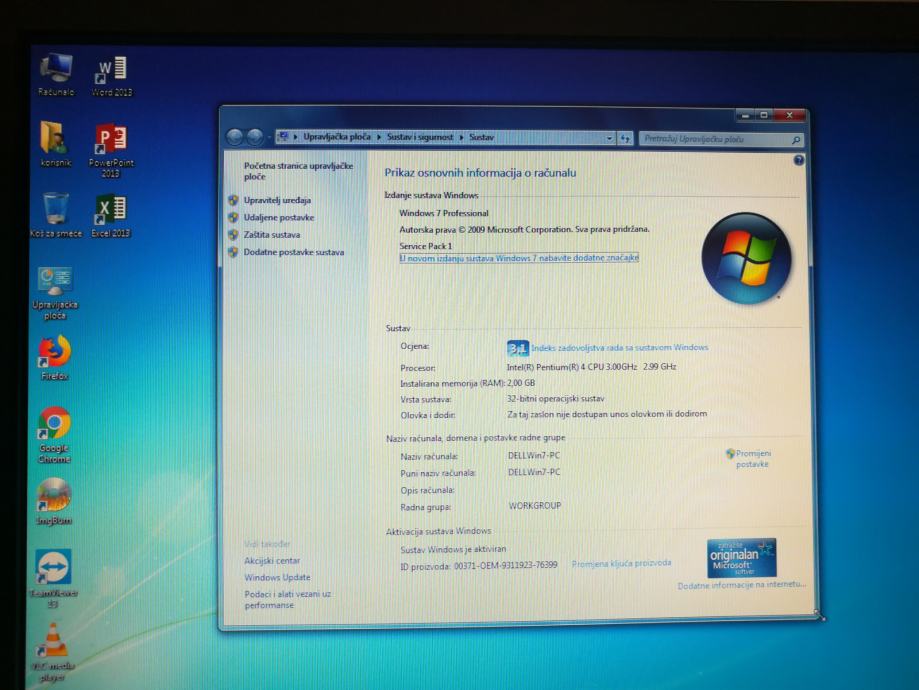The height and width of the screenshot is (690, 919).
Task: Click the shield icon beside Dodatne postavke sustava
Action: tap(233, 252)
